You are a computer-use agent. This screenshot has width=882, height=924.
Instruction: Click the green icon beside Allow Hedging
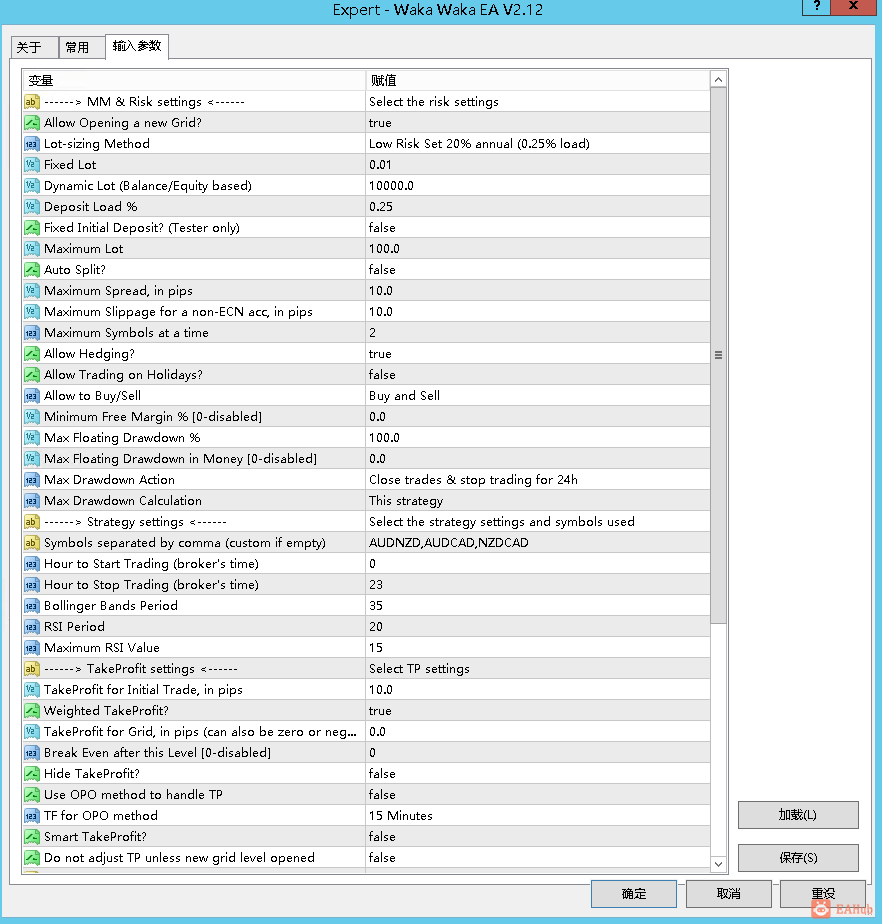(x=32, y=354)
